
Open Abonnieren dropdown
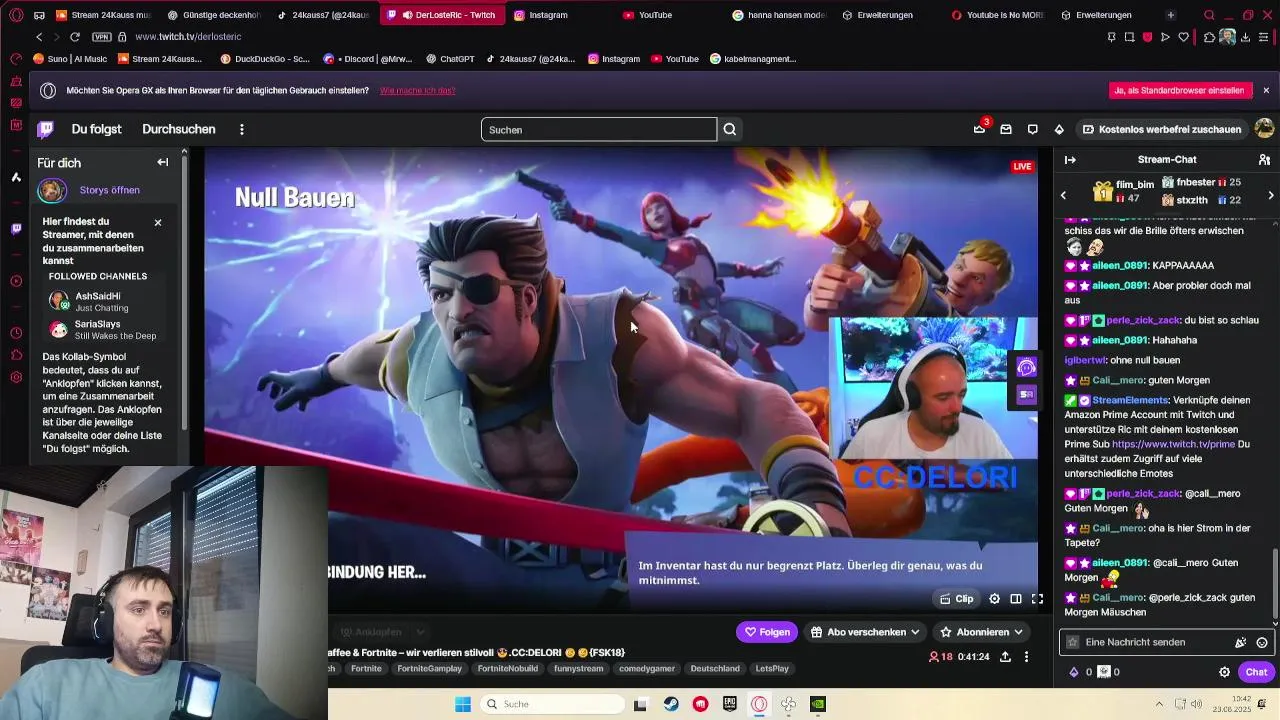coord(981,632)
